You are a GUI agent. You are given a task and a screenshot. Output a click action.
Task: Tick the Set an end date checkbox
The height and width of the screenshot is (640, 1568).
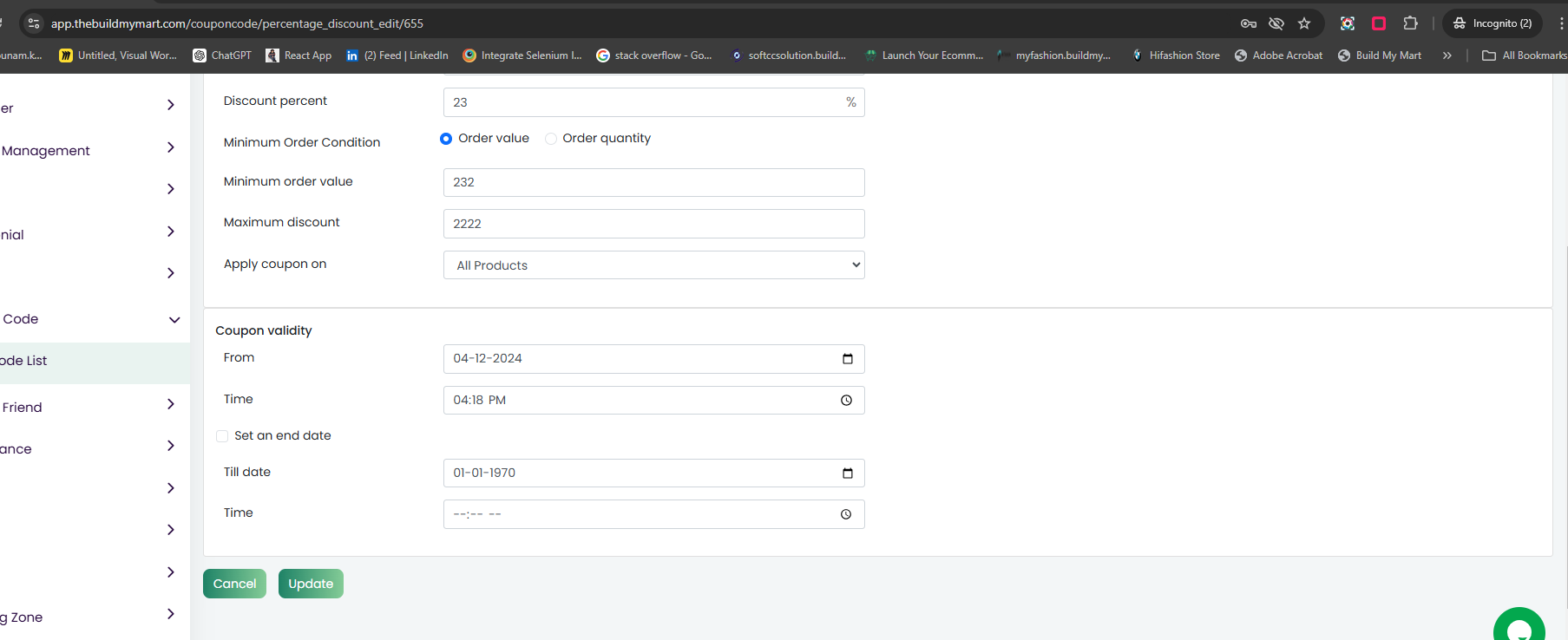click(222, 436)
